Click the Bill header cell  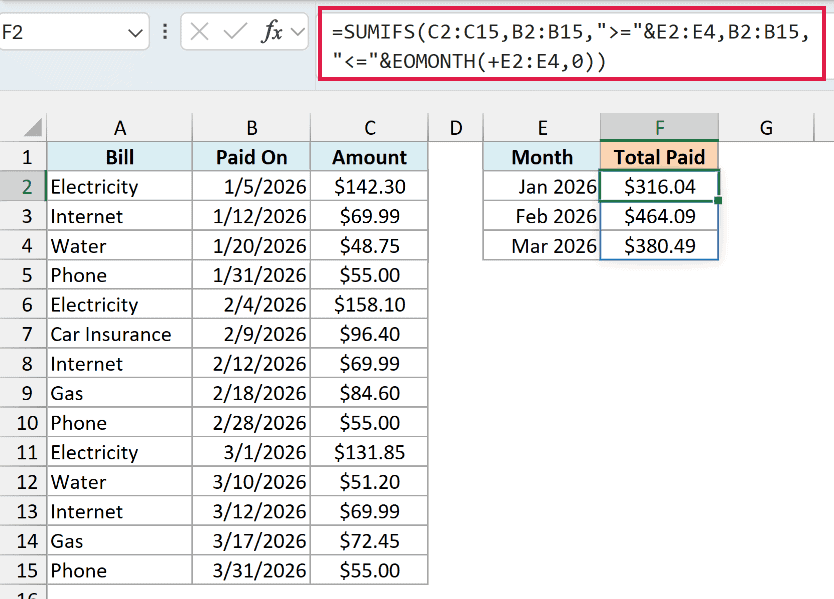[x=120, y=156]
